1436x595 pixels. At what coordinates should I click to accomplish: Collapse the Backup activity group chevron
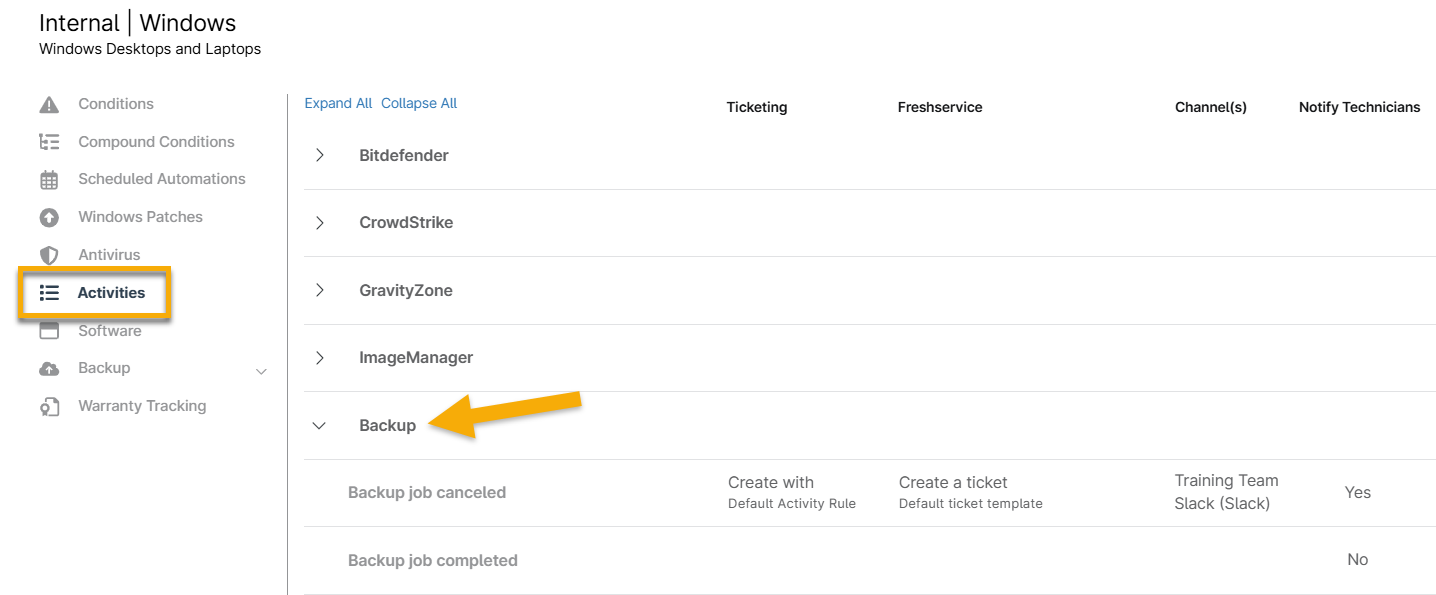point(319,426)
